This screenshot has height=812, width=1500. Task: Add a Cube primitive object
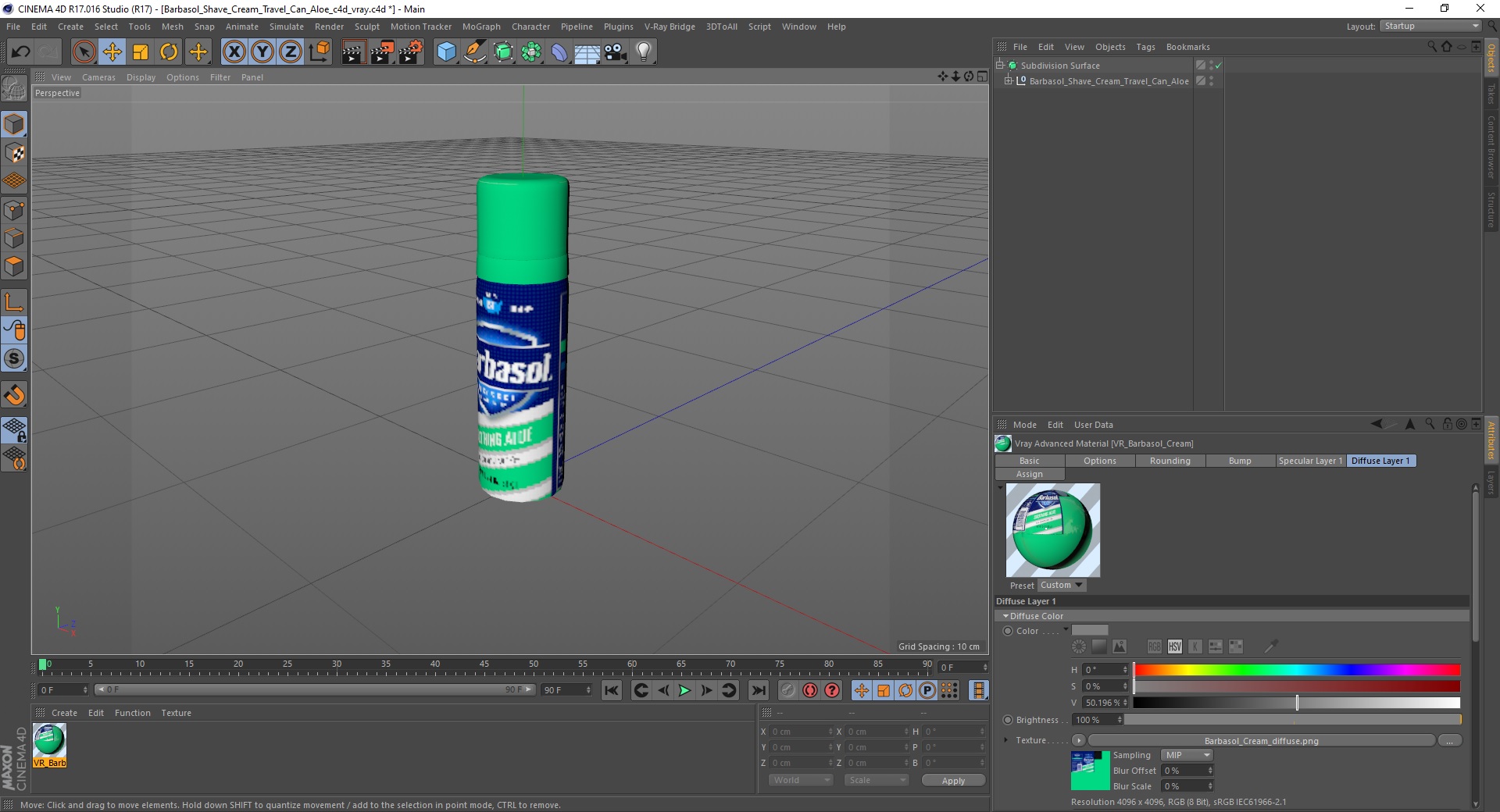pyautogui.click(x=446, y=52)
